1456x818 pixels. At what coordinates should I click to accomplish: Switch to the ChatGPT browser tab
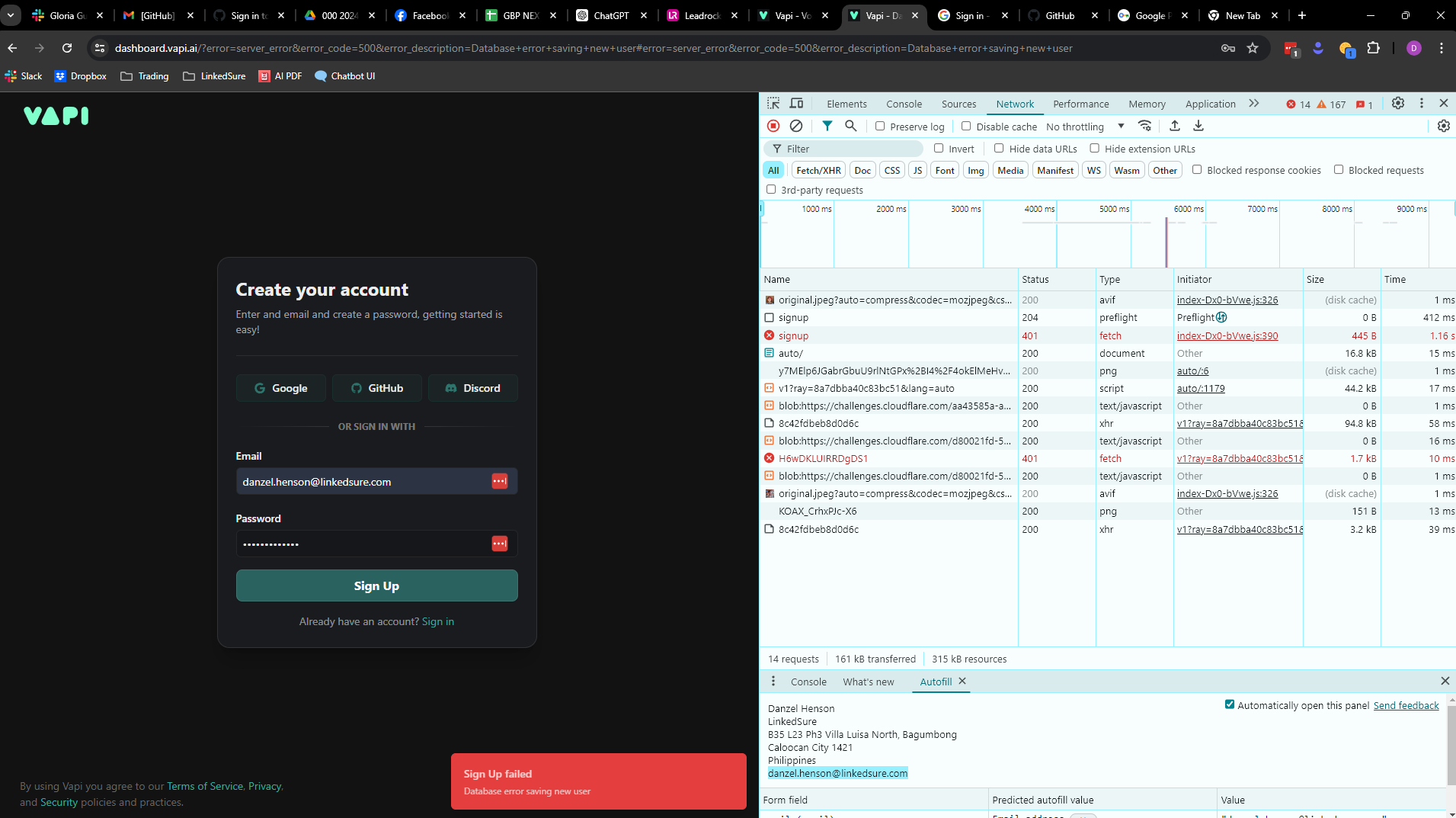click(611, 15)
